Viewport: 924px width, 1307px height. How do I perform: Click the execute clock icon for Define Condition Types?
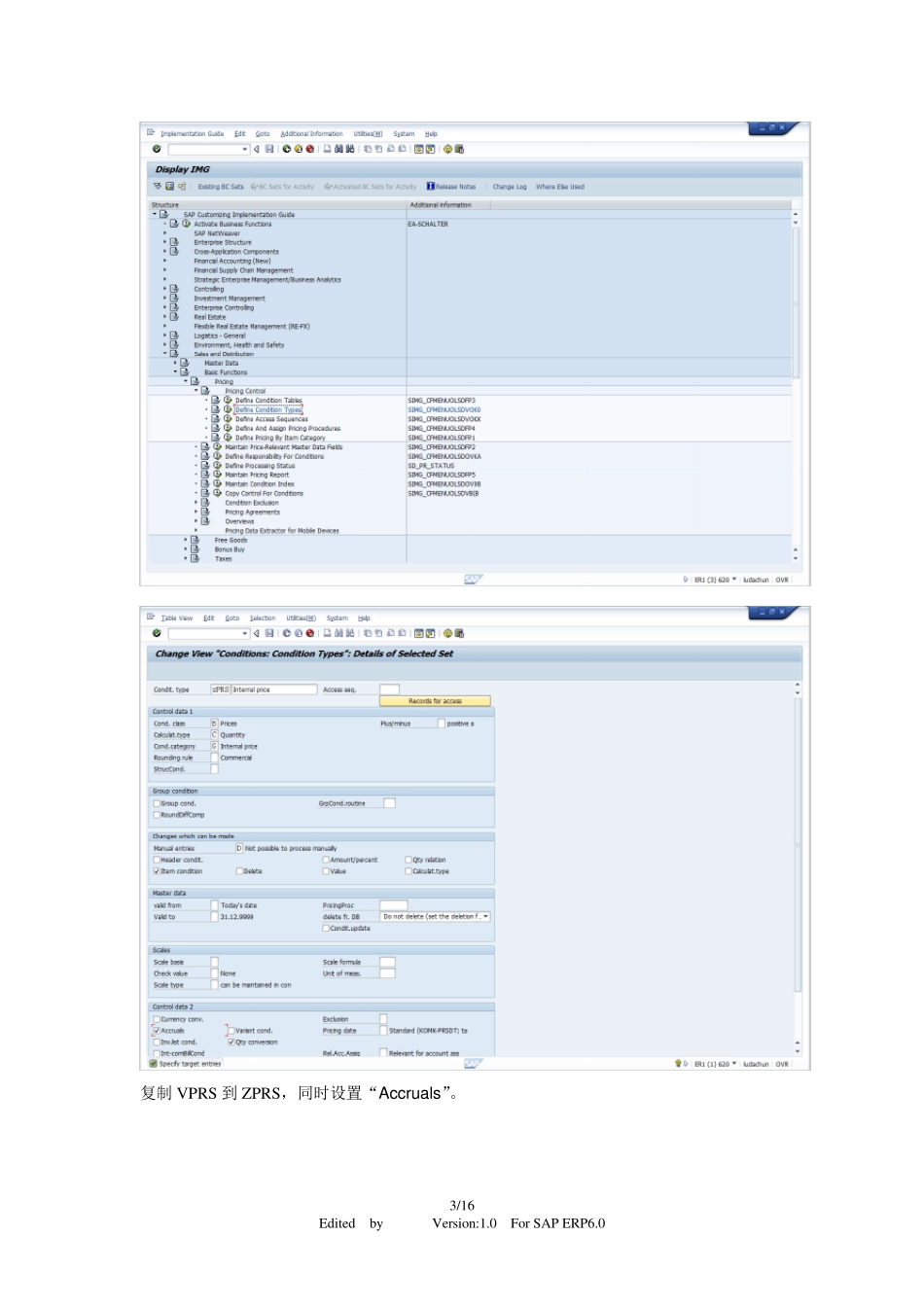pos(228,409)
